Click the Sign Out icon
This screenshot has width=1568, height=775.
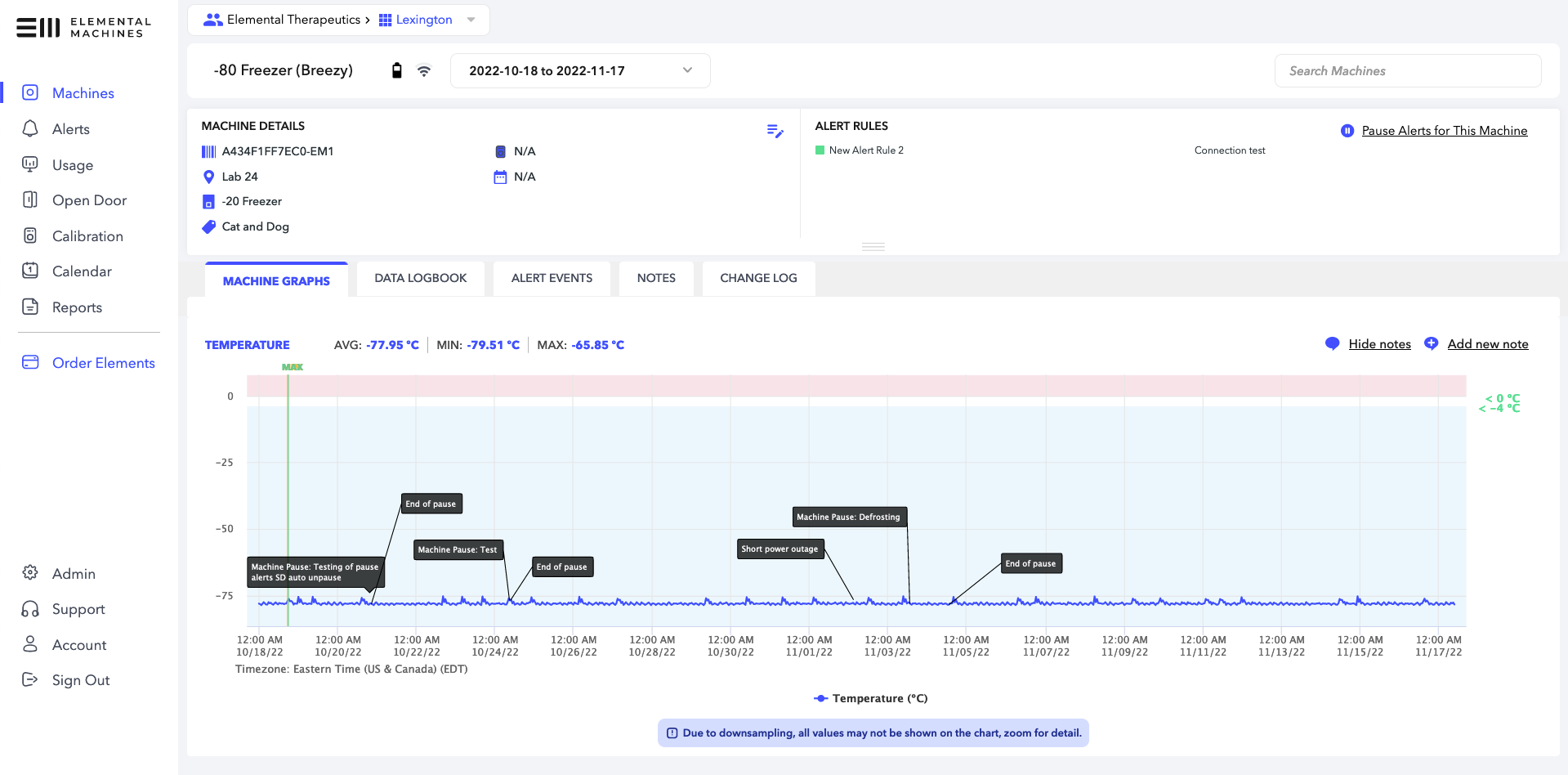[x=30, y=679]
